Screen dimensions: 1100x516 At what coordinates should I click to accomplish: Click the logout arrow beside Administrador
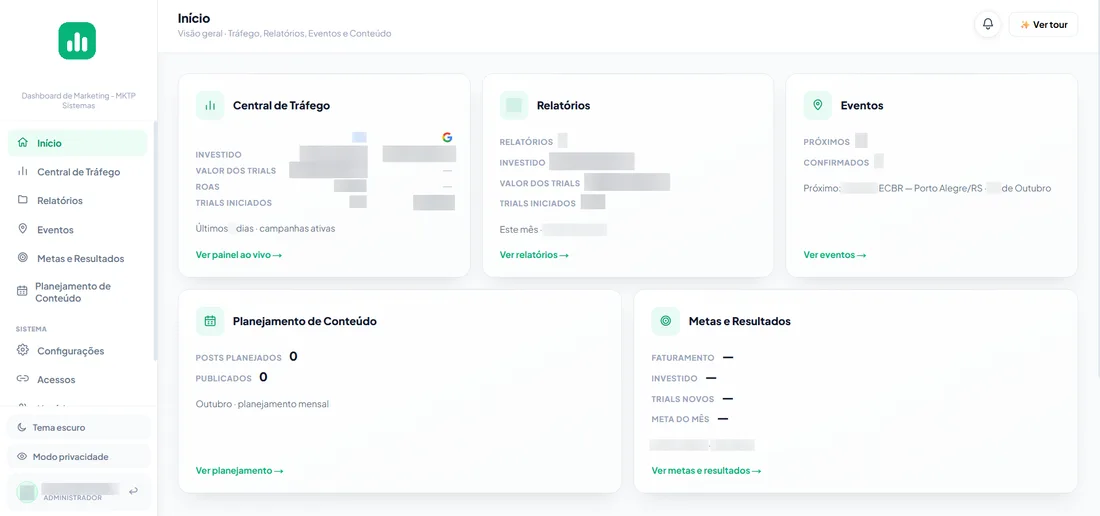[x=133, y=491]
